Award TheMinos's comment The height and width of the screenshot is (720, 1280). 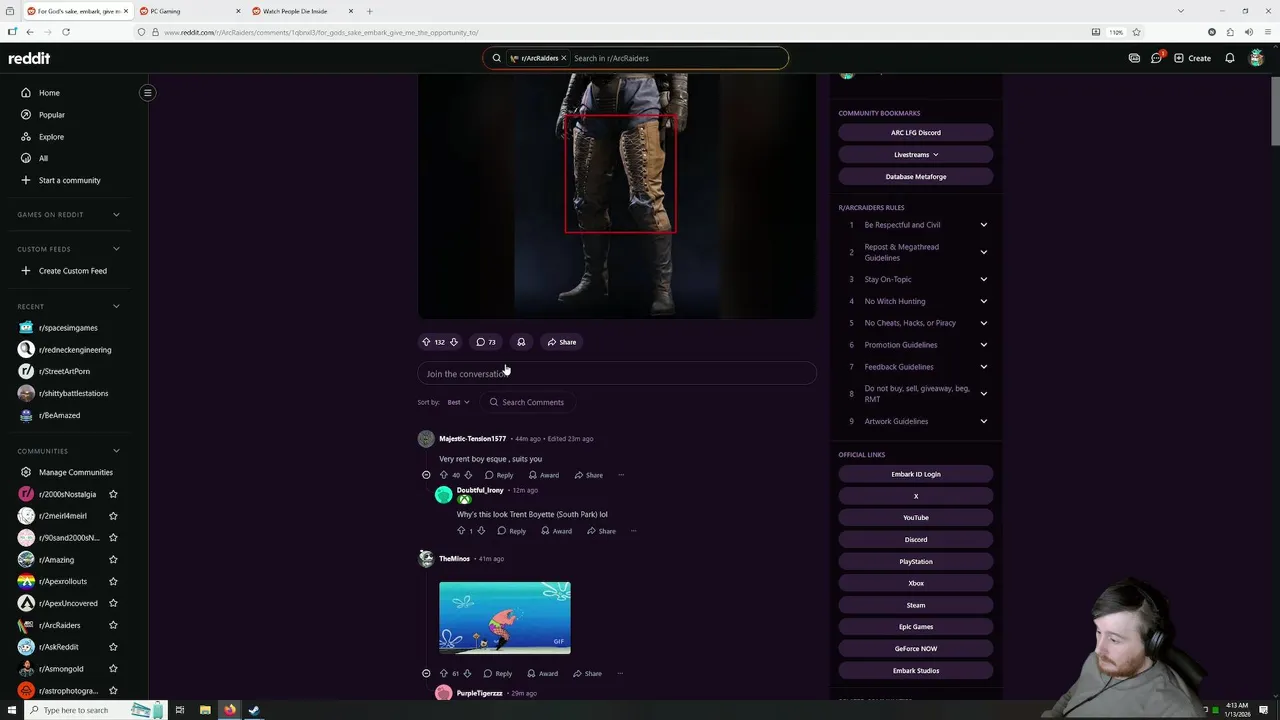[542, 674]
